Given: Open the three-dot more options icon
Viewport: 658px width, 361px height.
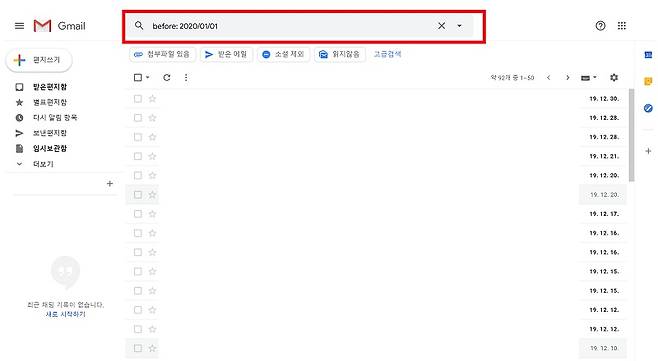Looking at the screenshot, I should (186, 78).
